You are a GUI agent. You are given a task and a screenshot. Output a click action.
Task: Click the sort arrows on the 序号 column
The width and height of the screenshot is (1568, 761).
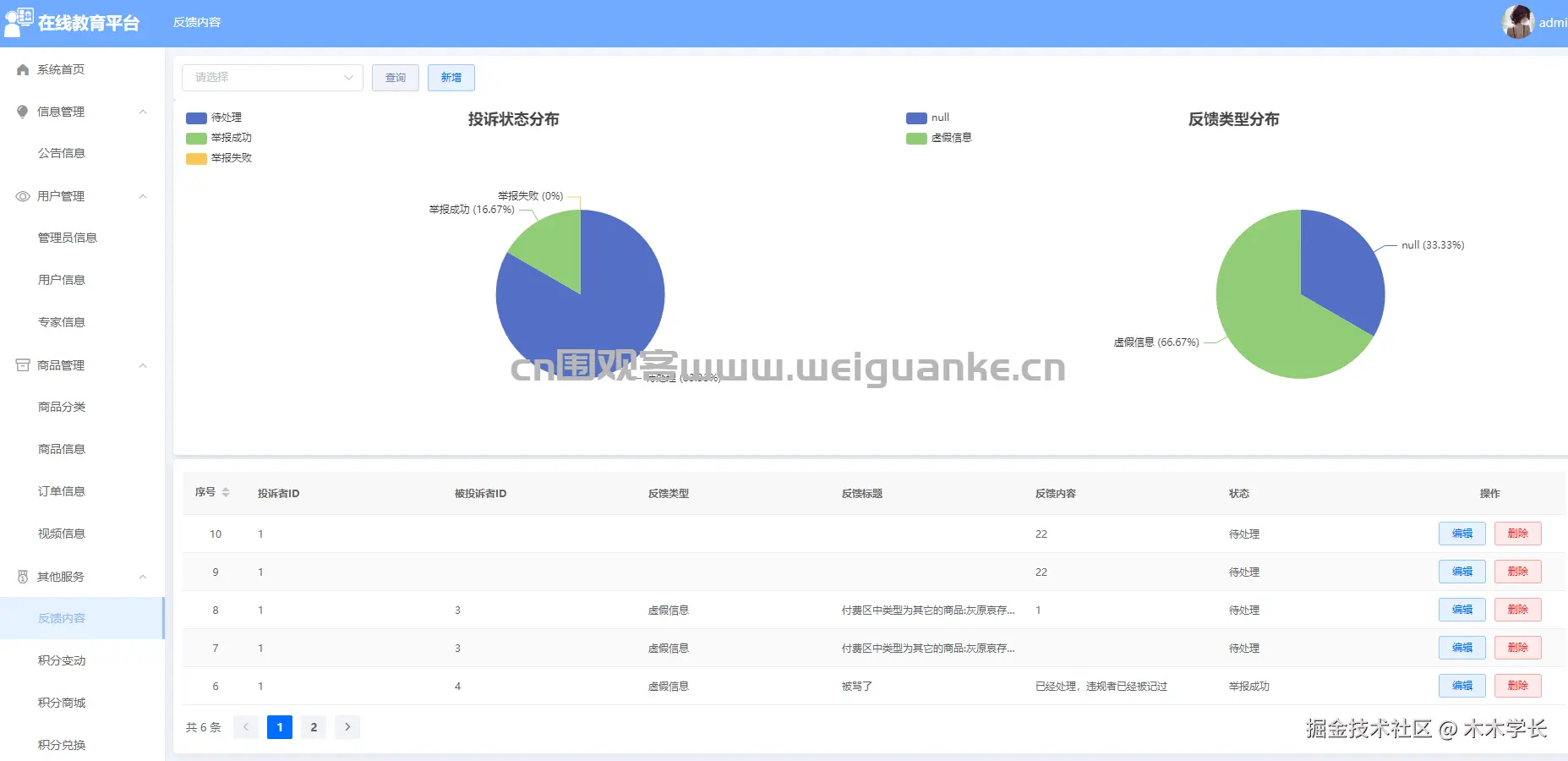pos(226,492)
